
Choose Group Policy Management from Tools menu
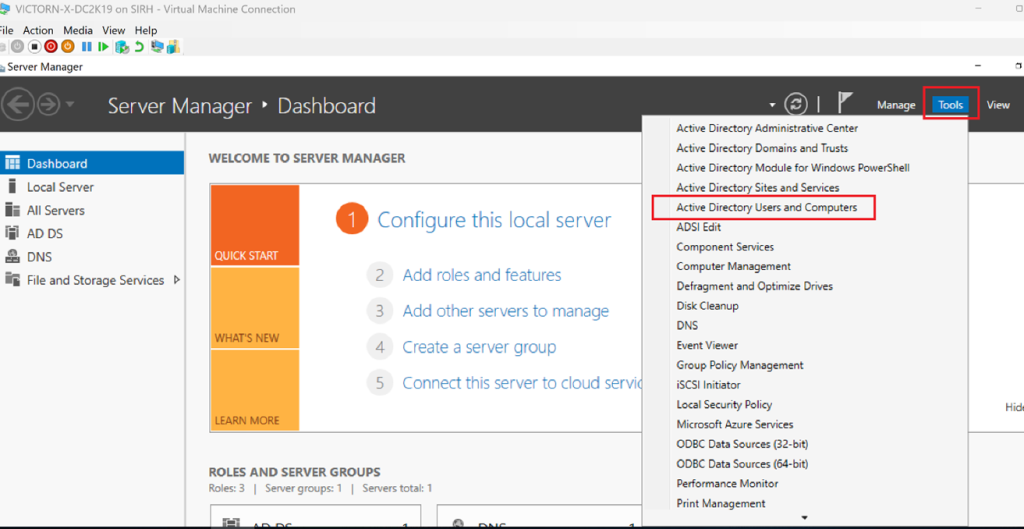[x=739, y=365]
